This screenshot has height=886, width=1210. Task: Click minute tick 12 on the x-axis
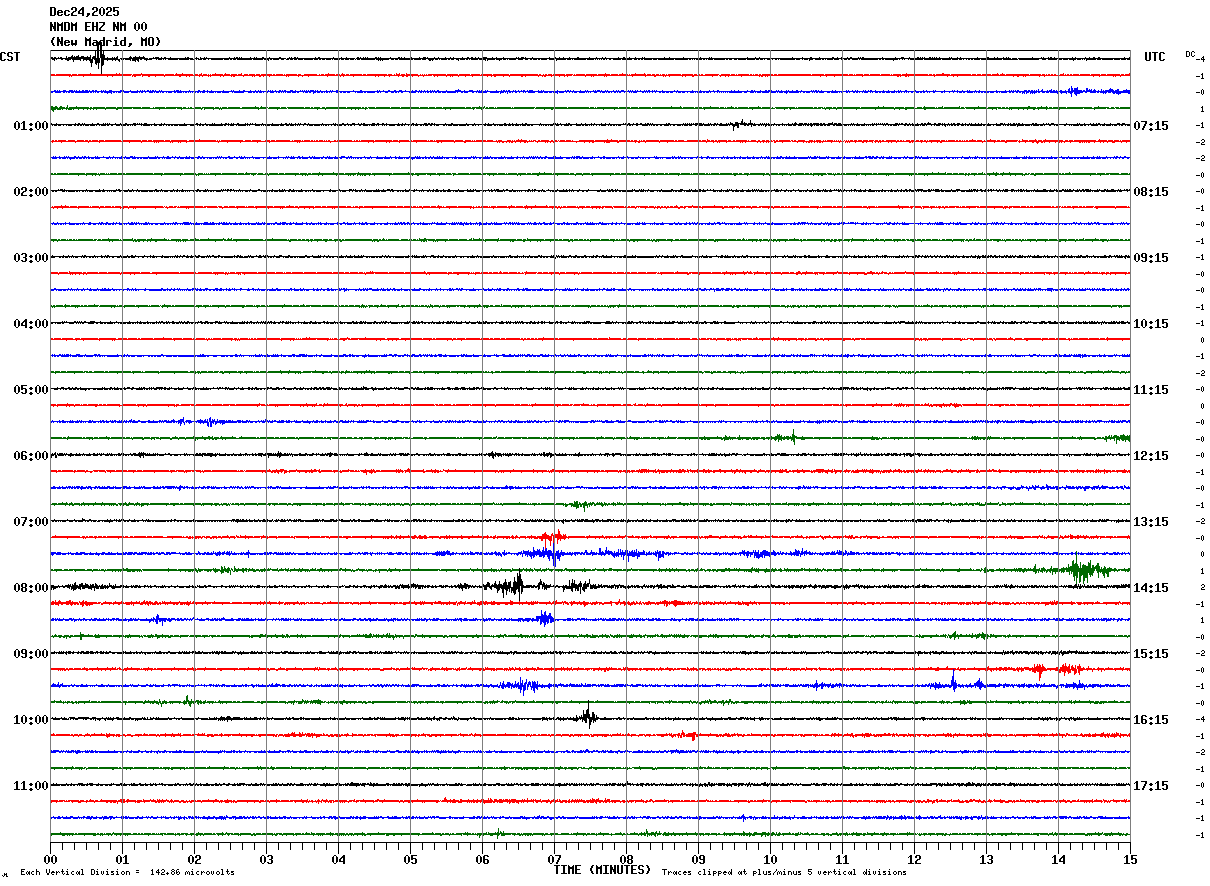tap(914, 859)
